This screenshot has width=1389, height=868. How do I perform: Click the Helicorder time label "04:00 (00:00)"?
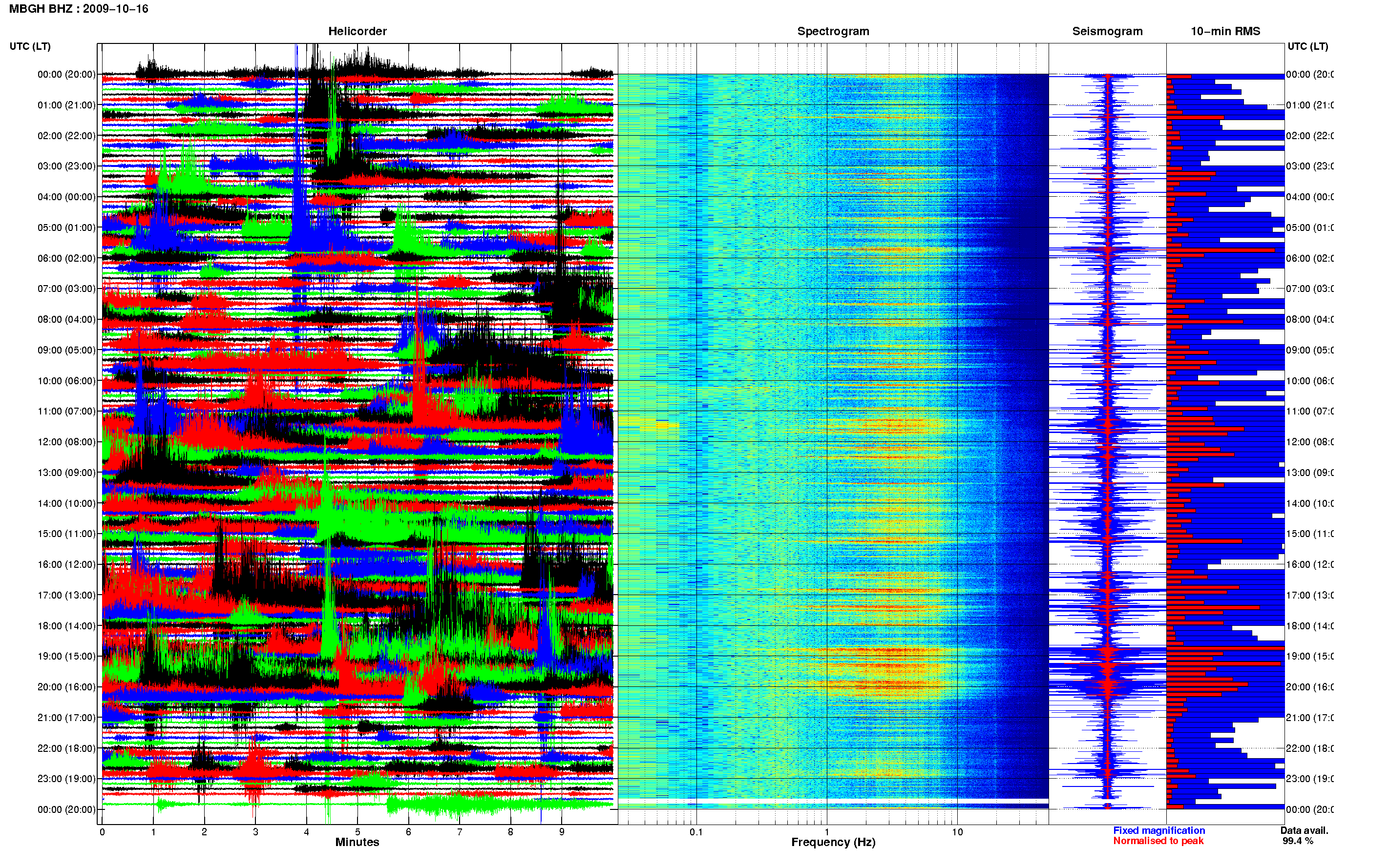tap(66, 197)
